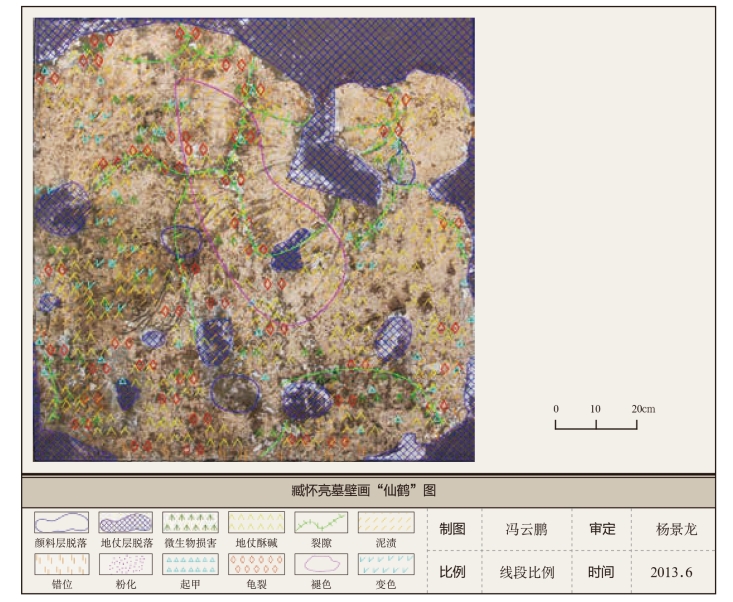
Task: Click the 变色 blue check marks symbol
Action: (386, 564)
